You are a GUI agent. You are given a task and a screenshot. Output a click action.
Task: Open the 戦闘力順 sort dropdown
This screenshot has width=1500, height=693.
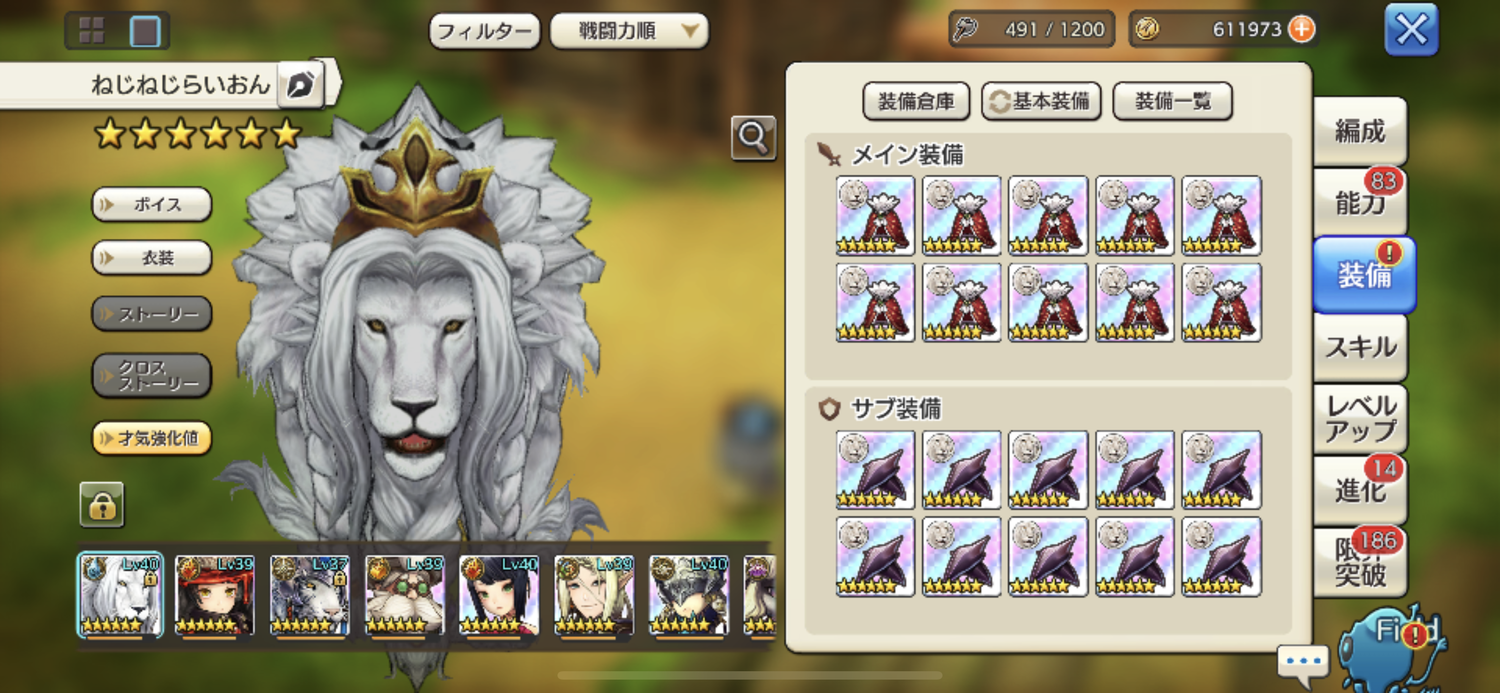[629, 31]
